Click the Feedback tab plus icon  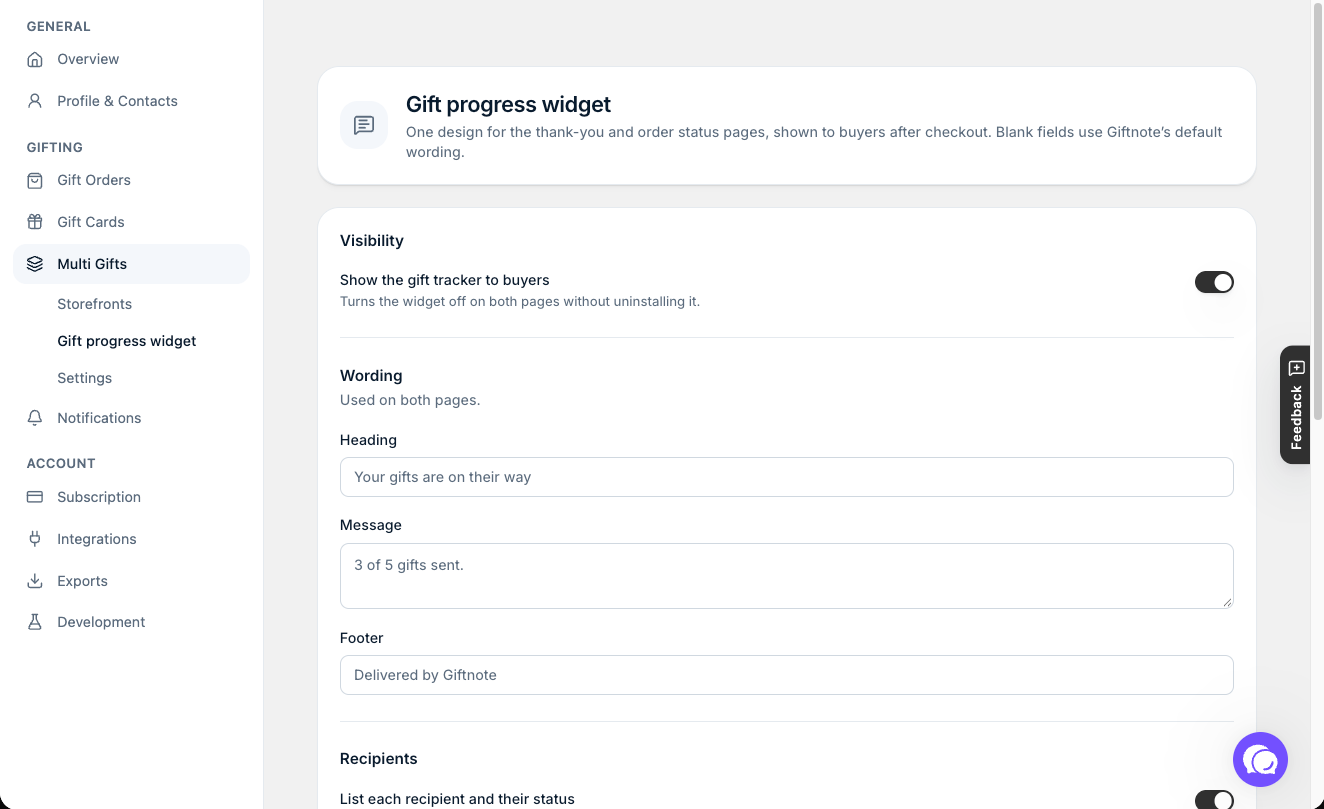(x=1297, y=368)
